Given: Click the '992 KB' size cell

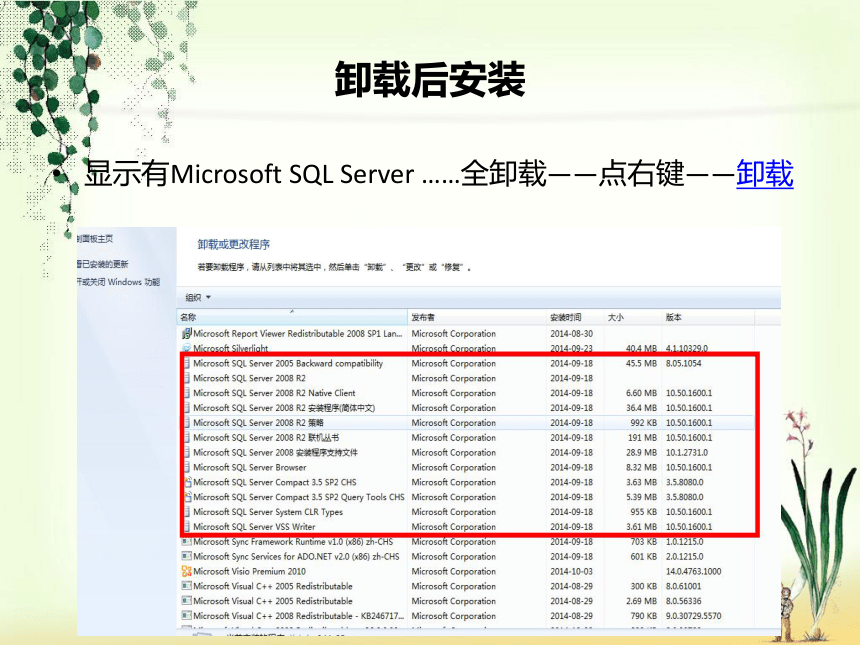Looking at the screenshot, I should pos(643,422).
